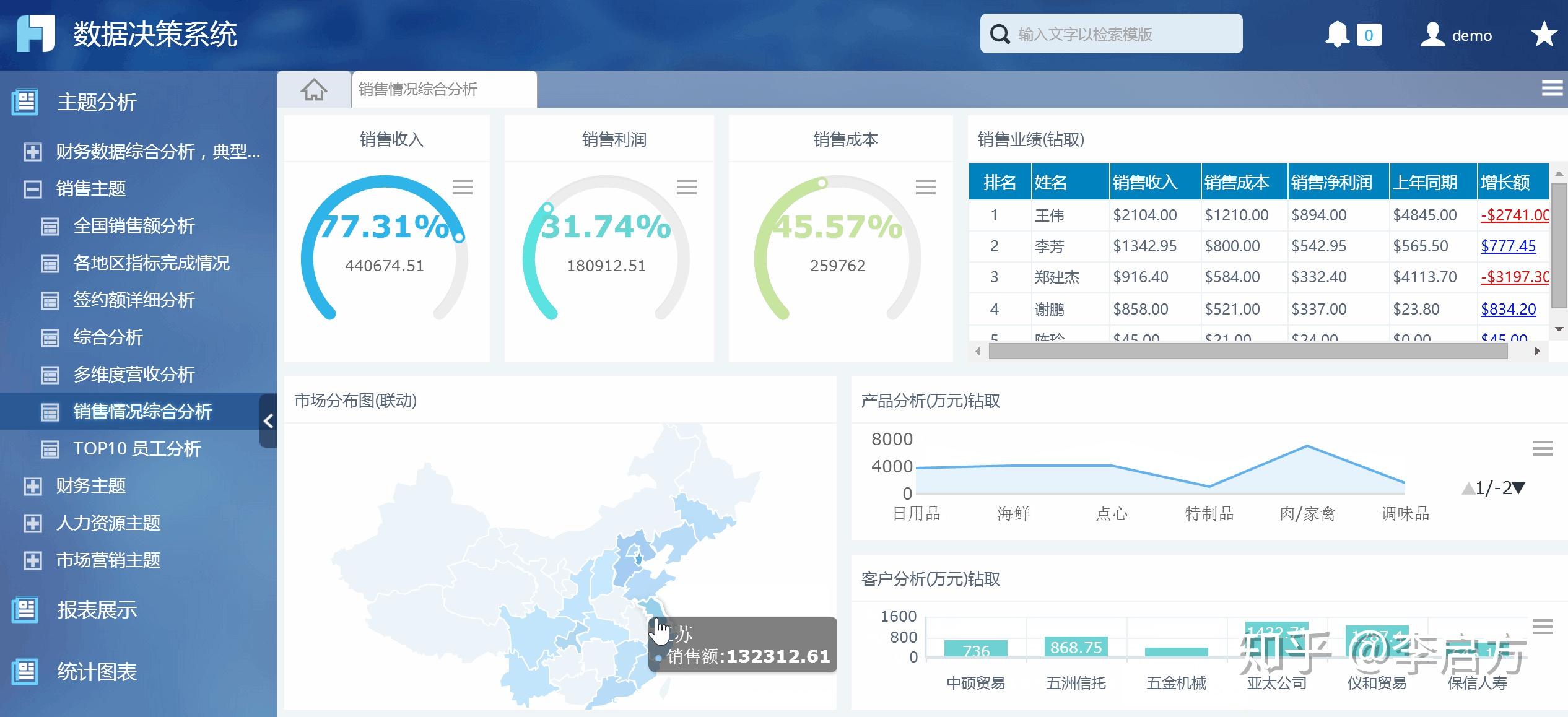Open the 销售利润 gauge chart menu icon

[x=686, y=186]
